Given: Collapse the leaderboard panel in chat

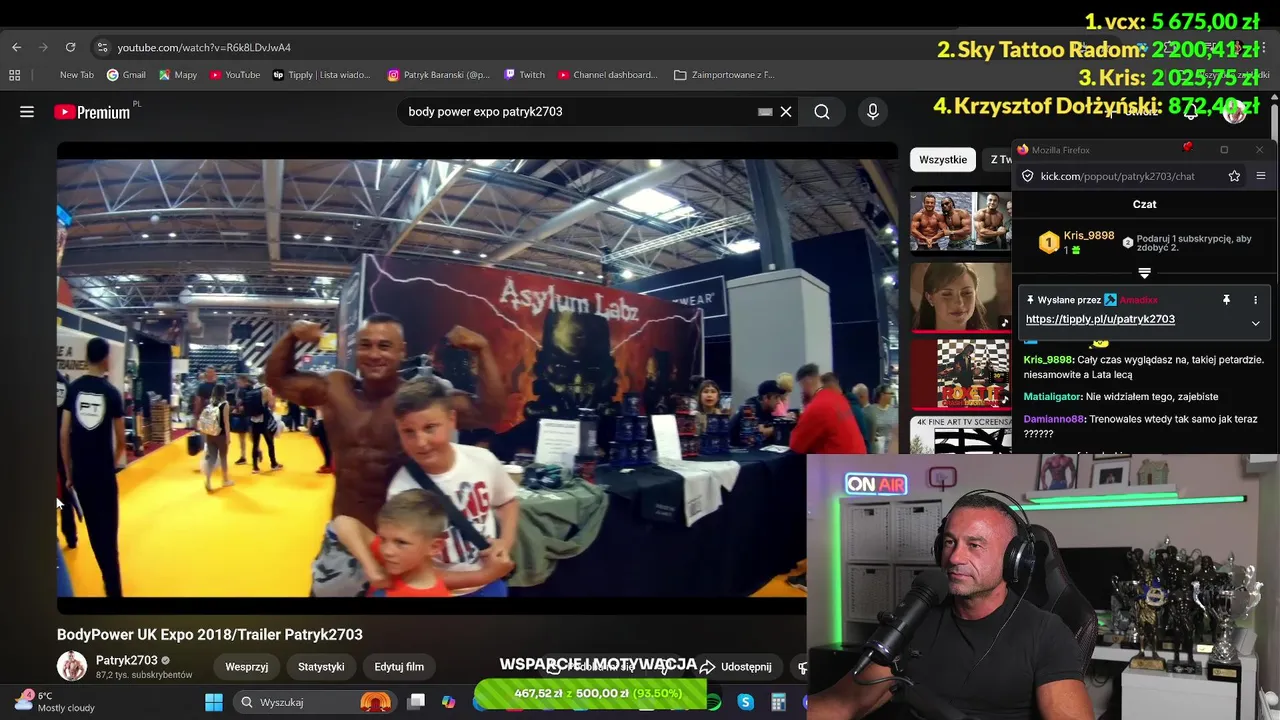Looking at the screenshot, I should click(1144, 273).
